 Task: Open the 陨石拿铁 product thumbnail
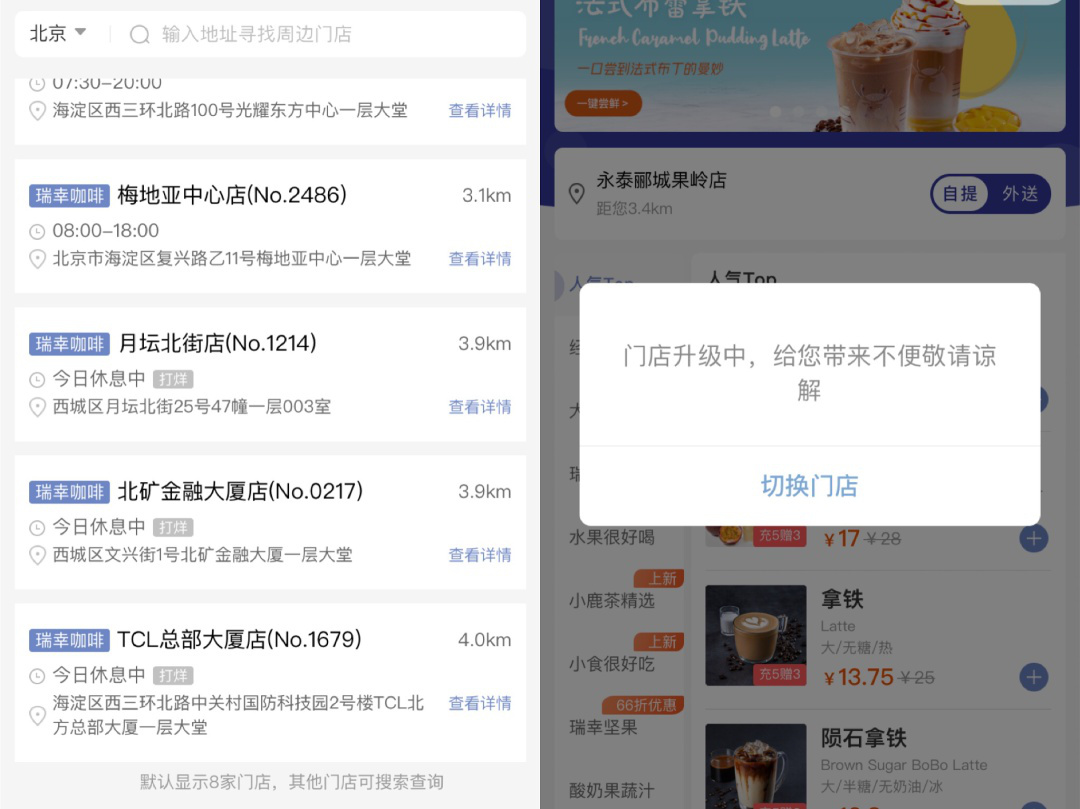click(x=756, y=766)
